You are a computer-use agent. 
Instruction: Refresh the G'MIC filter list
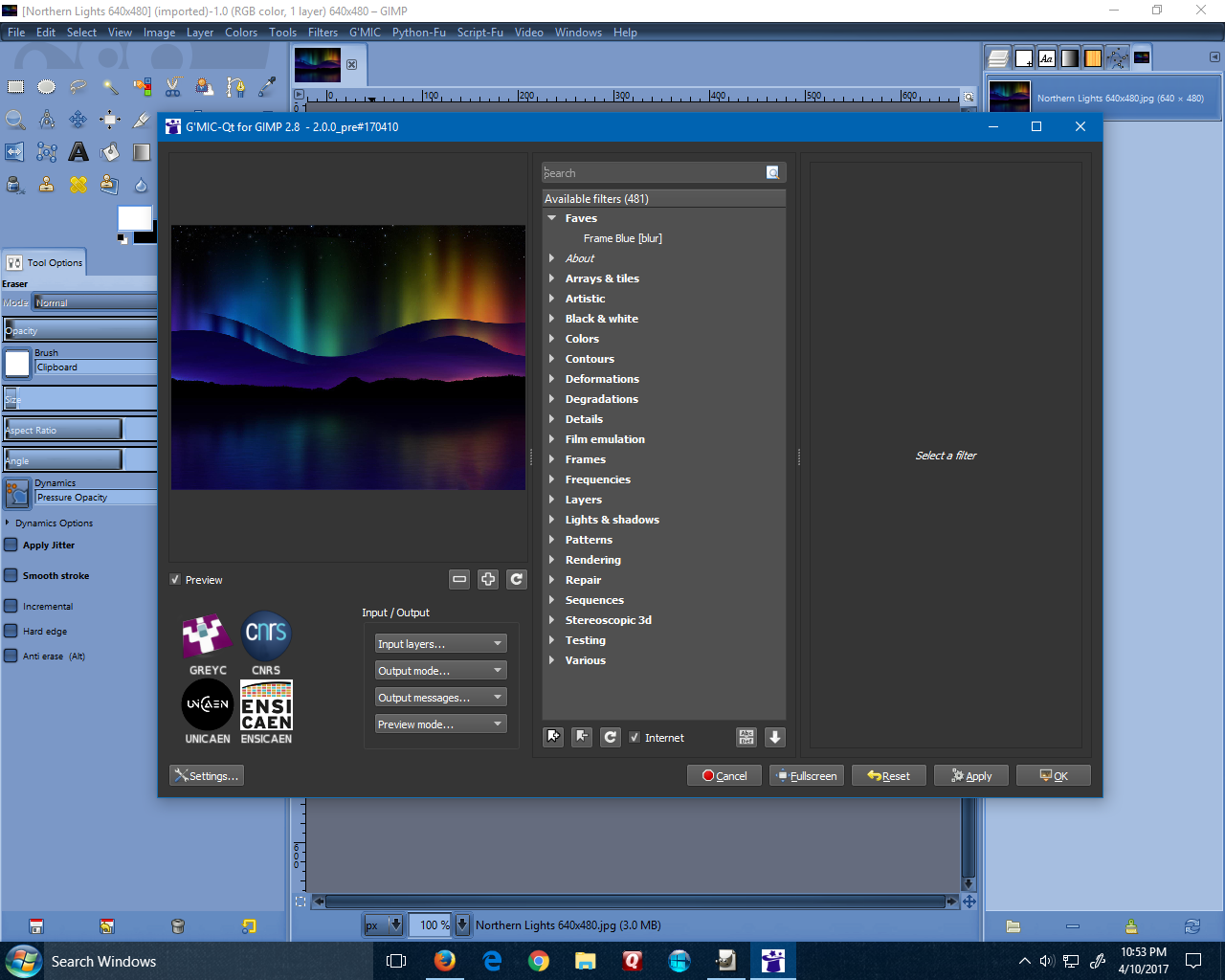point(611,737)
